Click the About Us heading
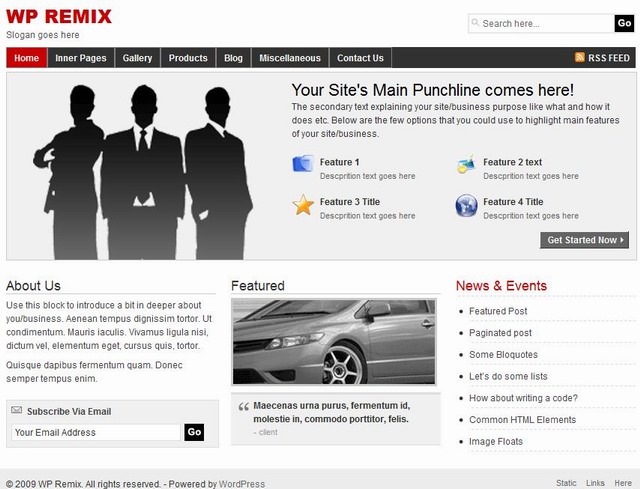Image resolution: width=640 pixels, height=489 pixels. pyautogui.click(x=33, y=286)
